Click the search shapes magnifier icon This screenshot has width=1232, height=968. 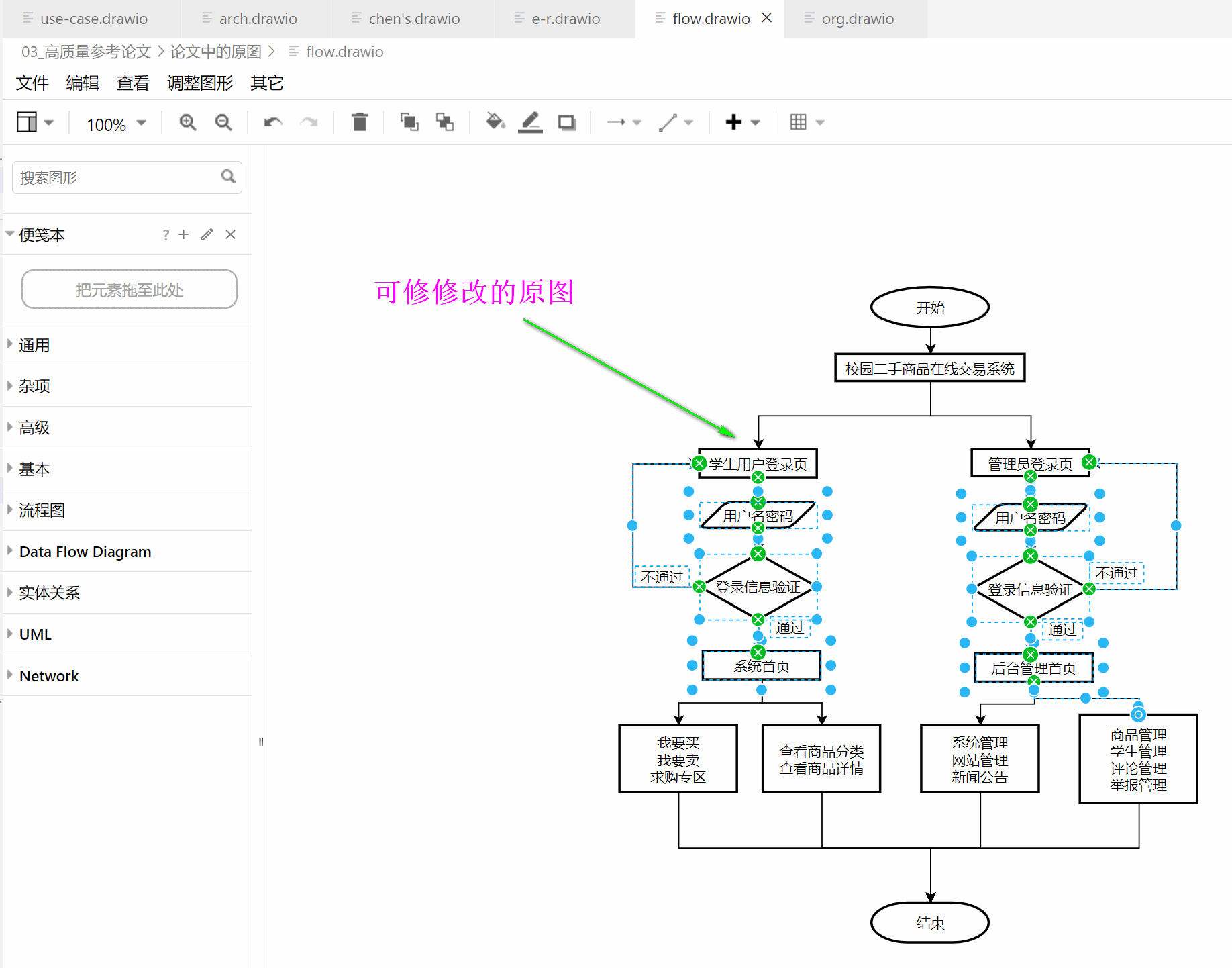(x=228, y=177)
